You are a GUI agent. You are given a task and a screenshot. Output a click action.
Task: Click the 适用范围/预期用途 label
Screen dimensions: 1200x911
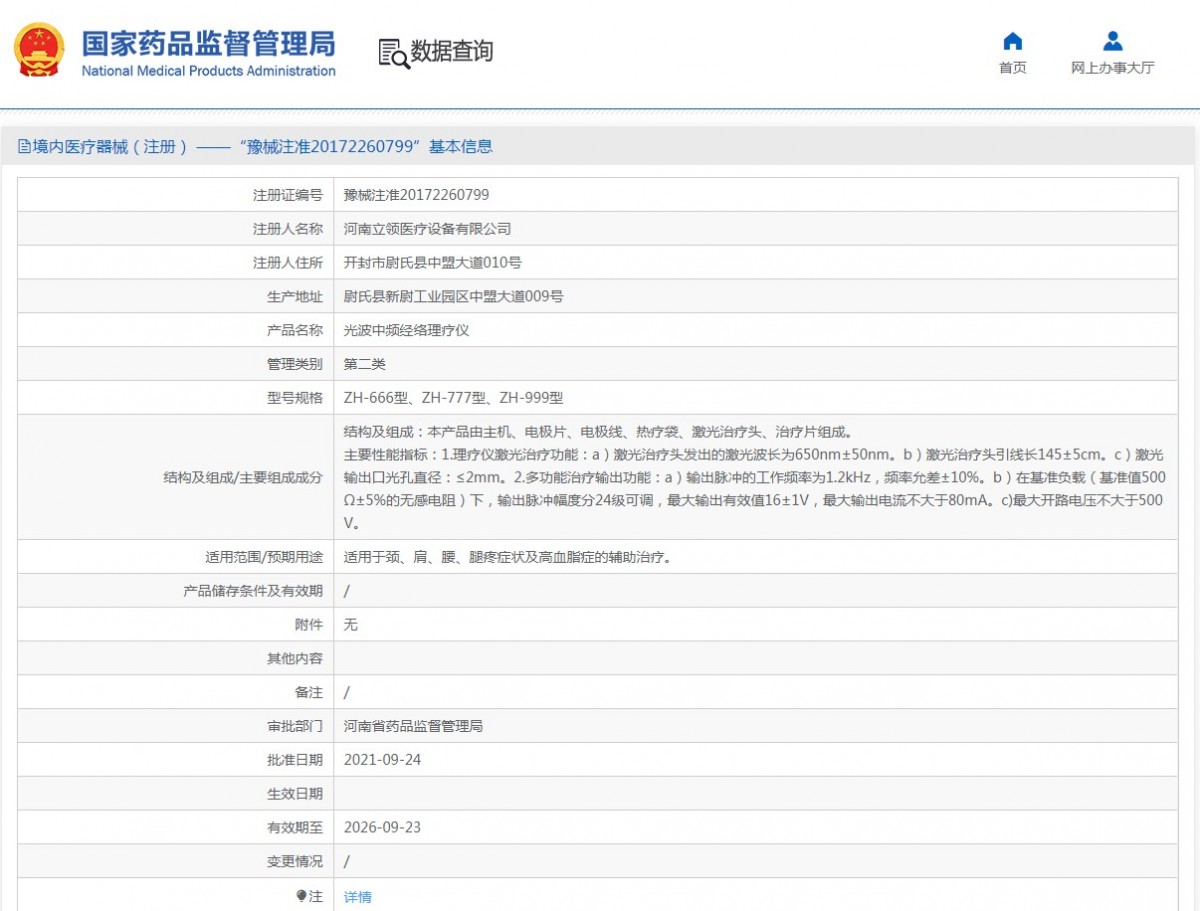pyautogui.click(x=264, y=557)
